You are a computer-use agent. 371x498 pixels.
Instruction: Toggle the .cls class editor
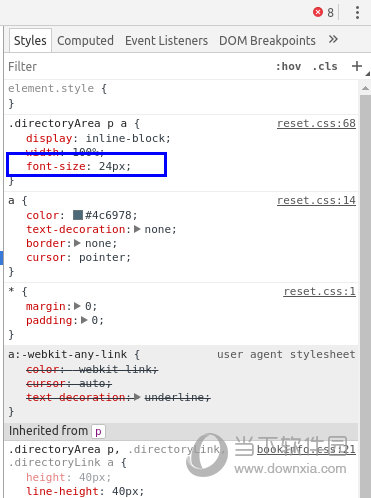tap(325, 66)
